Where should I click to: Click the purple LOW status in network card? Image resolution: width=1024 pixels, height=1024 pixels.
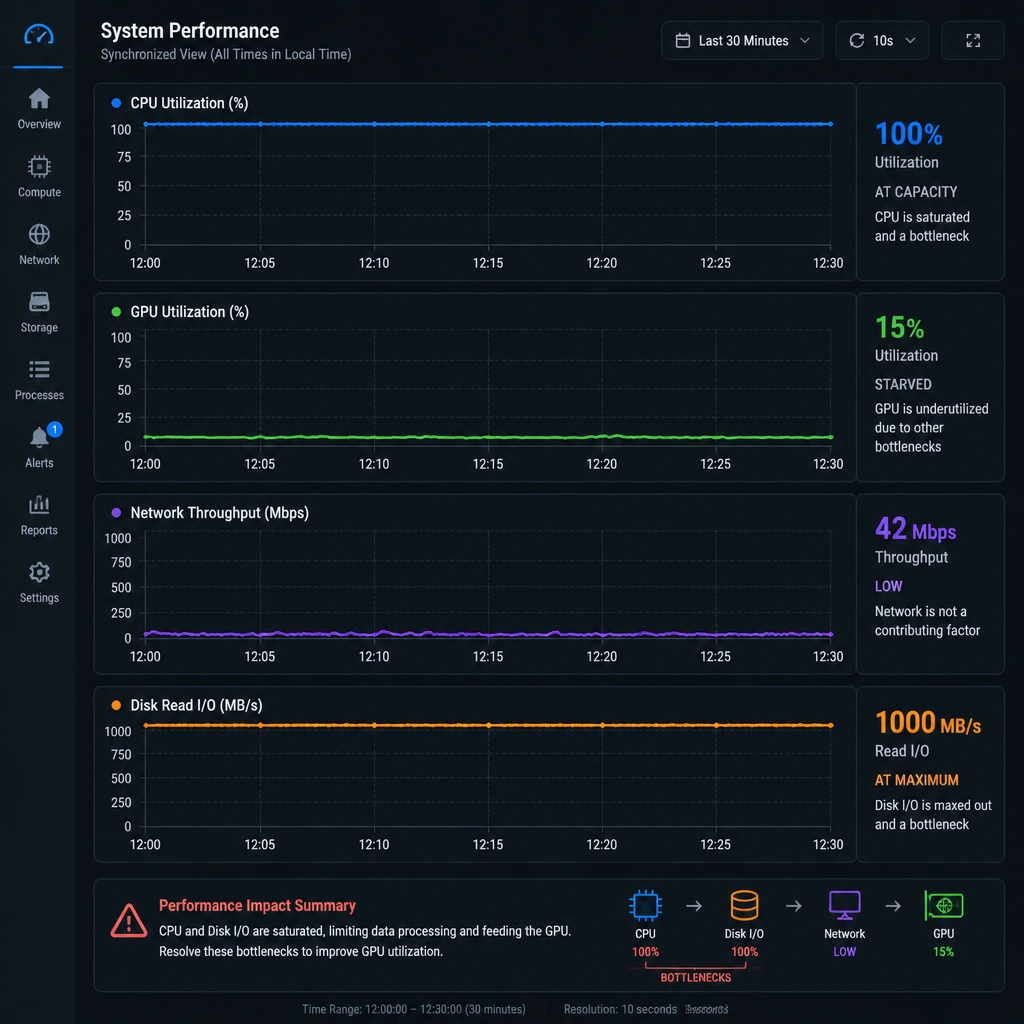click(888, 586)
